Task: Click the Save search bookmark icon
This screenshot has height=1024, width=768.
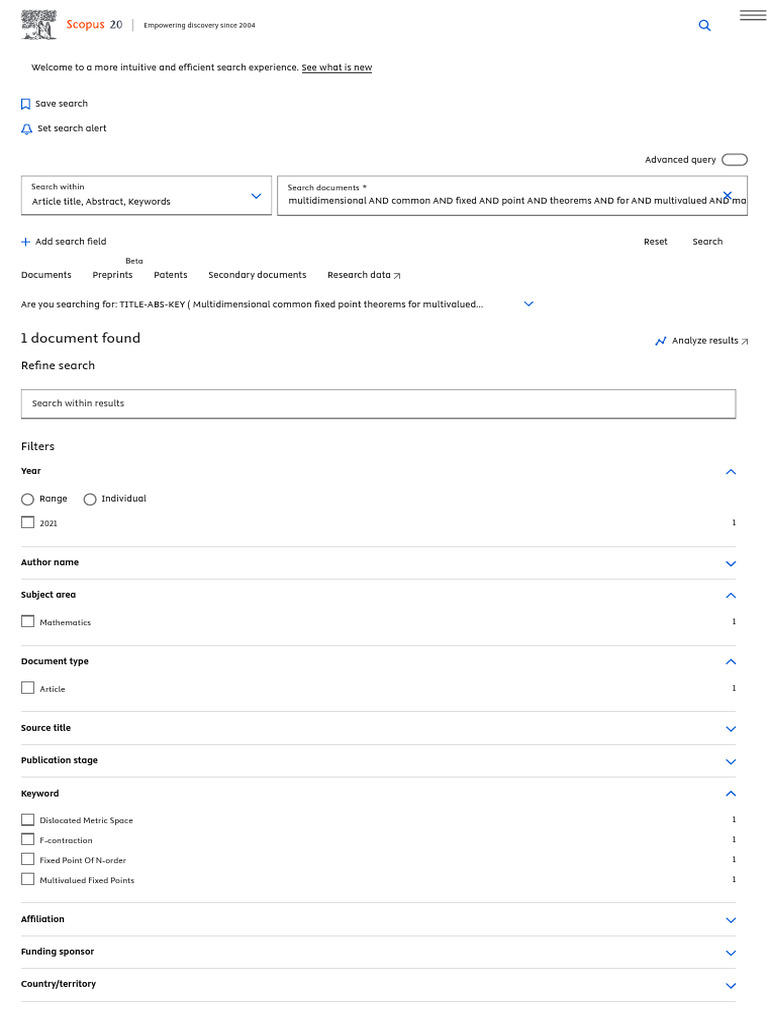Action: (x=26, y=104)
